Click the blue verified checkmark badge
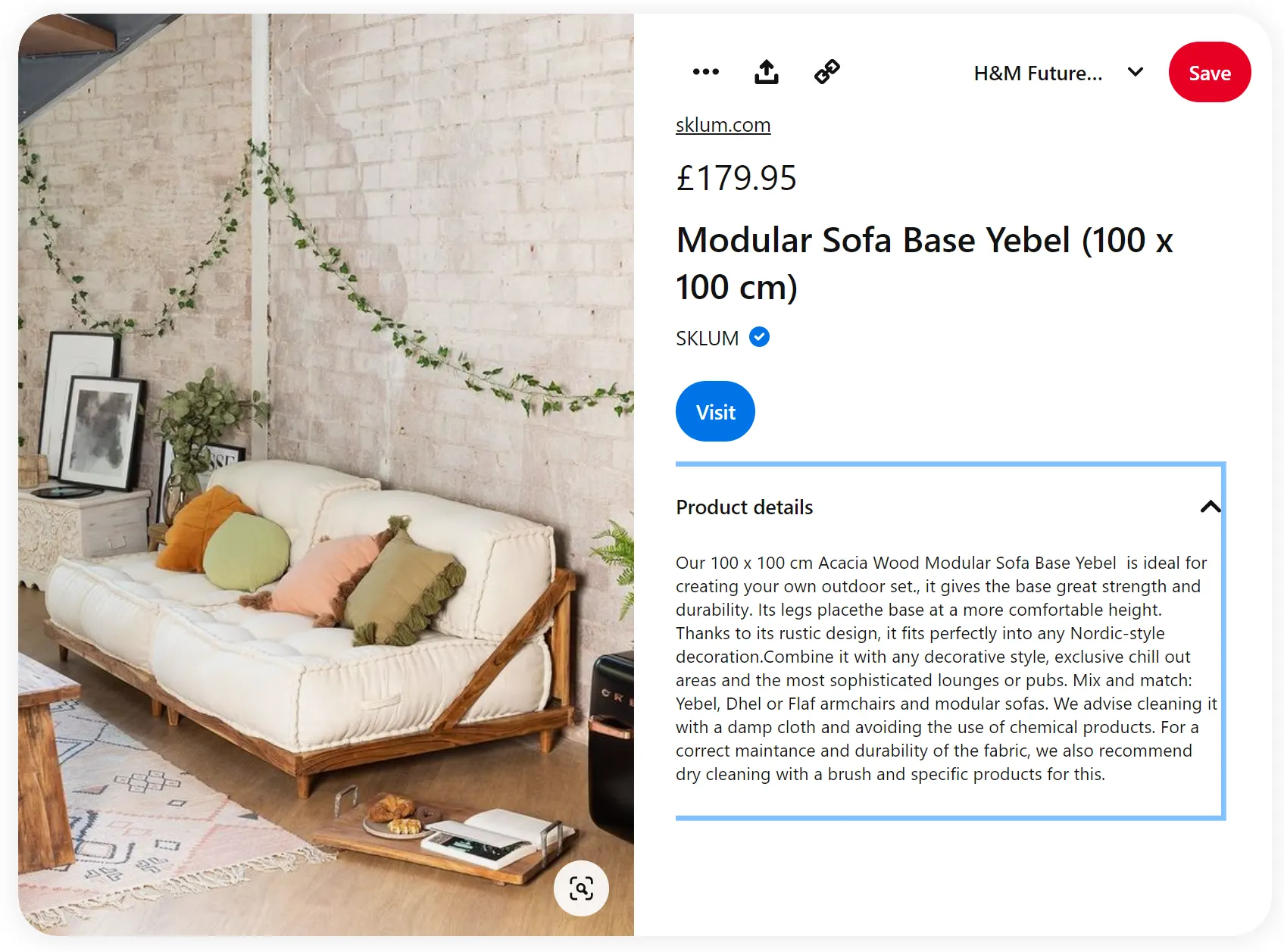Screen dimensions: 1284x952 tap(760, 337)
